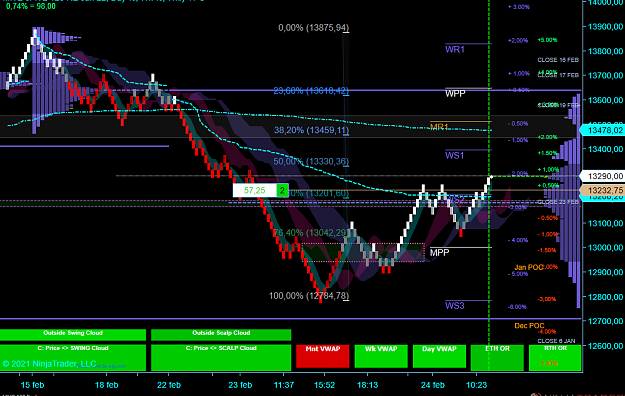Click the 15:52 time axis label
625x396 pixels.
(324, 385)
